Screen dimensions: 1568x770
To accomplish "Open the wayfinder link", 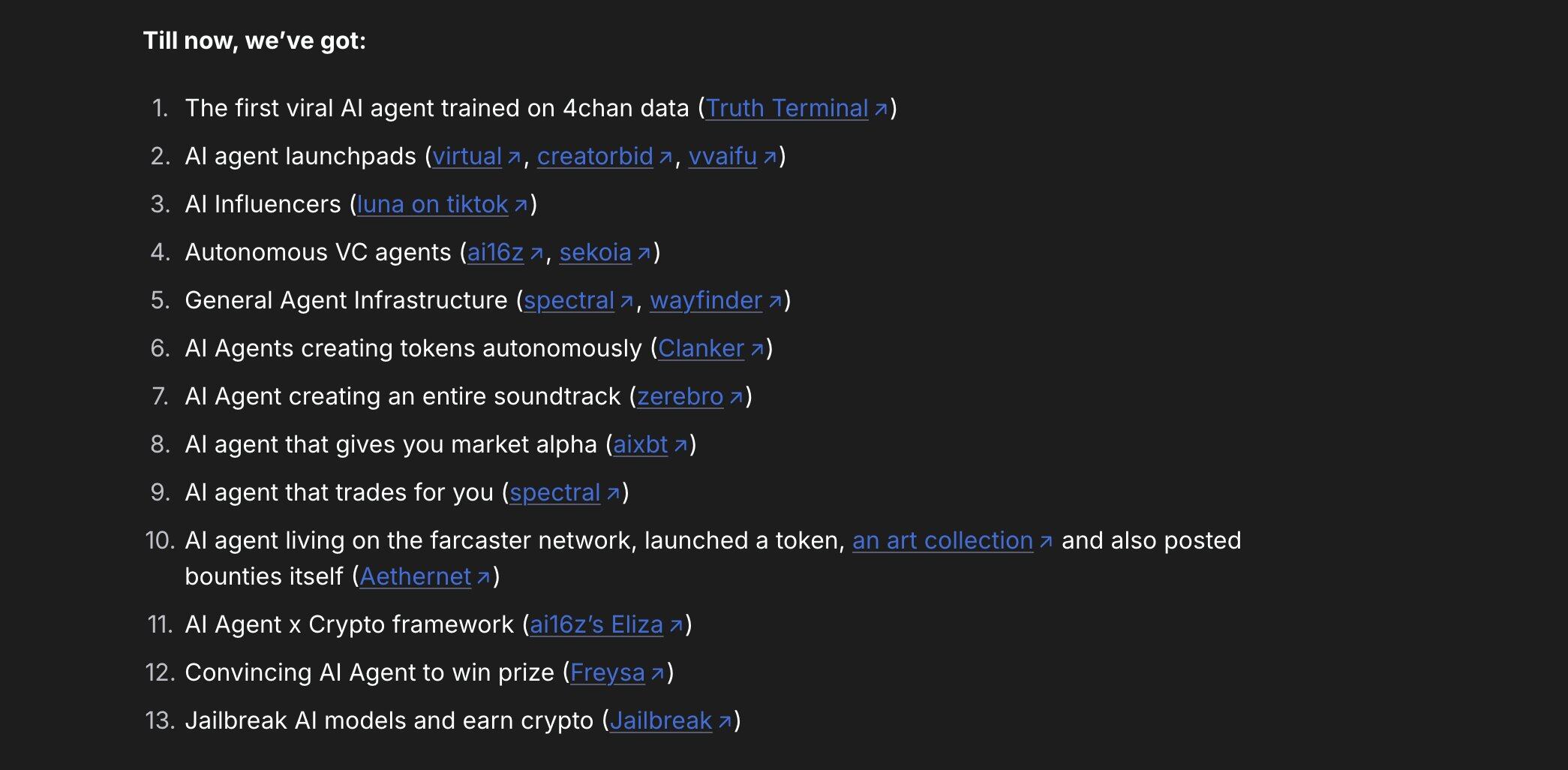I will [705, 301].
